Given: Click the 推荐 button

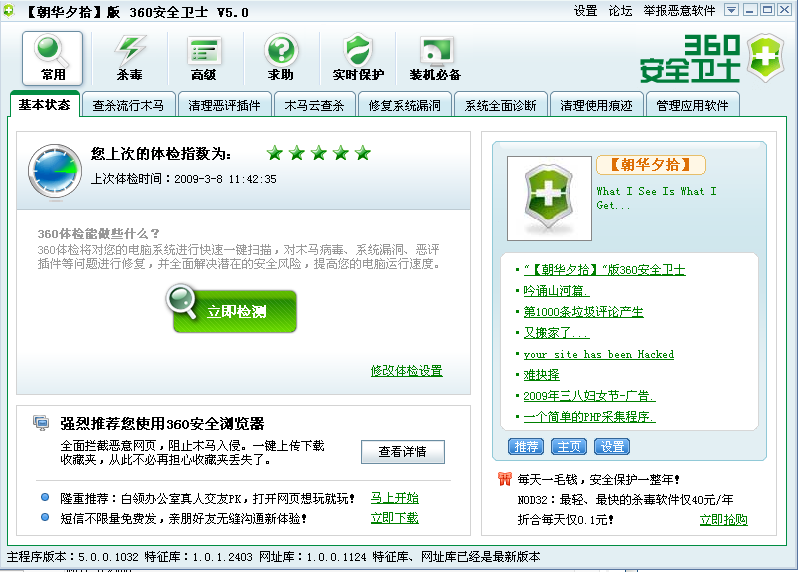Looking at the screenshot, I should click(526, 446).
